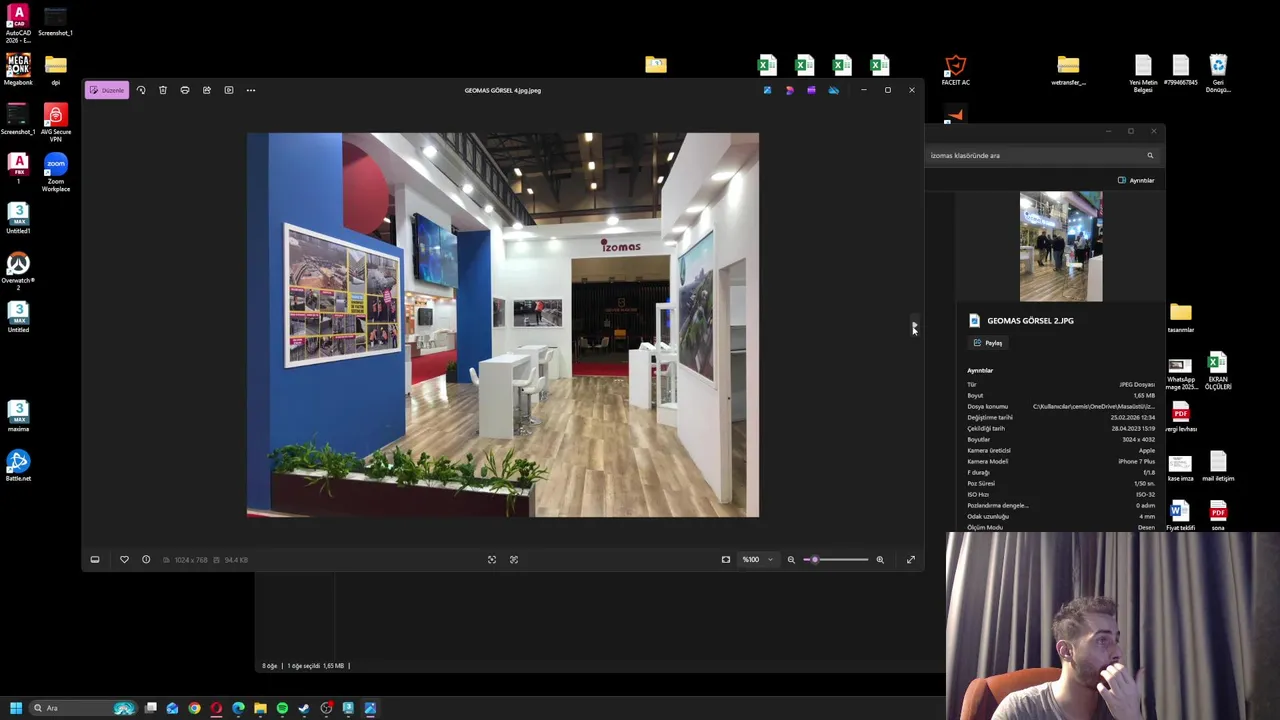
Task: Click the Düzenle edit button in Photos
Action: click(x=107, y=90)
